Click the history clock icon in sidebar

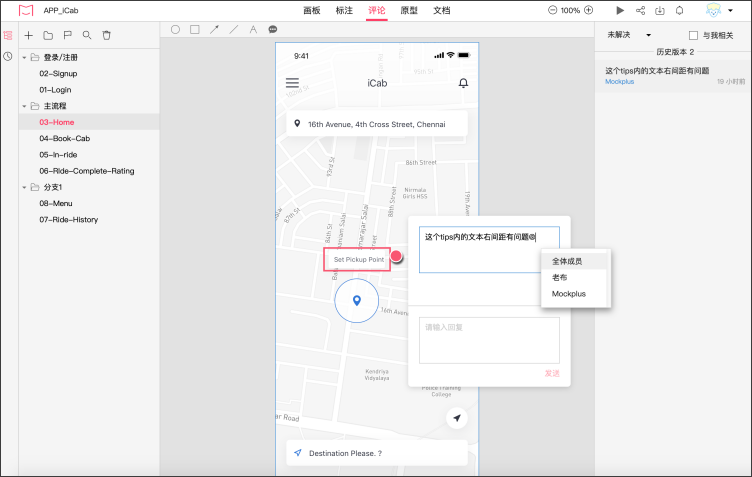pos(8,56)
